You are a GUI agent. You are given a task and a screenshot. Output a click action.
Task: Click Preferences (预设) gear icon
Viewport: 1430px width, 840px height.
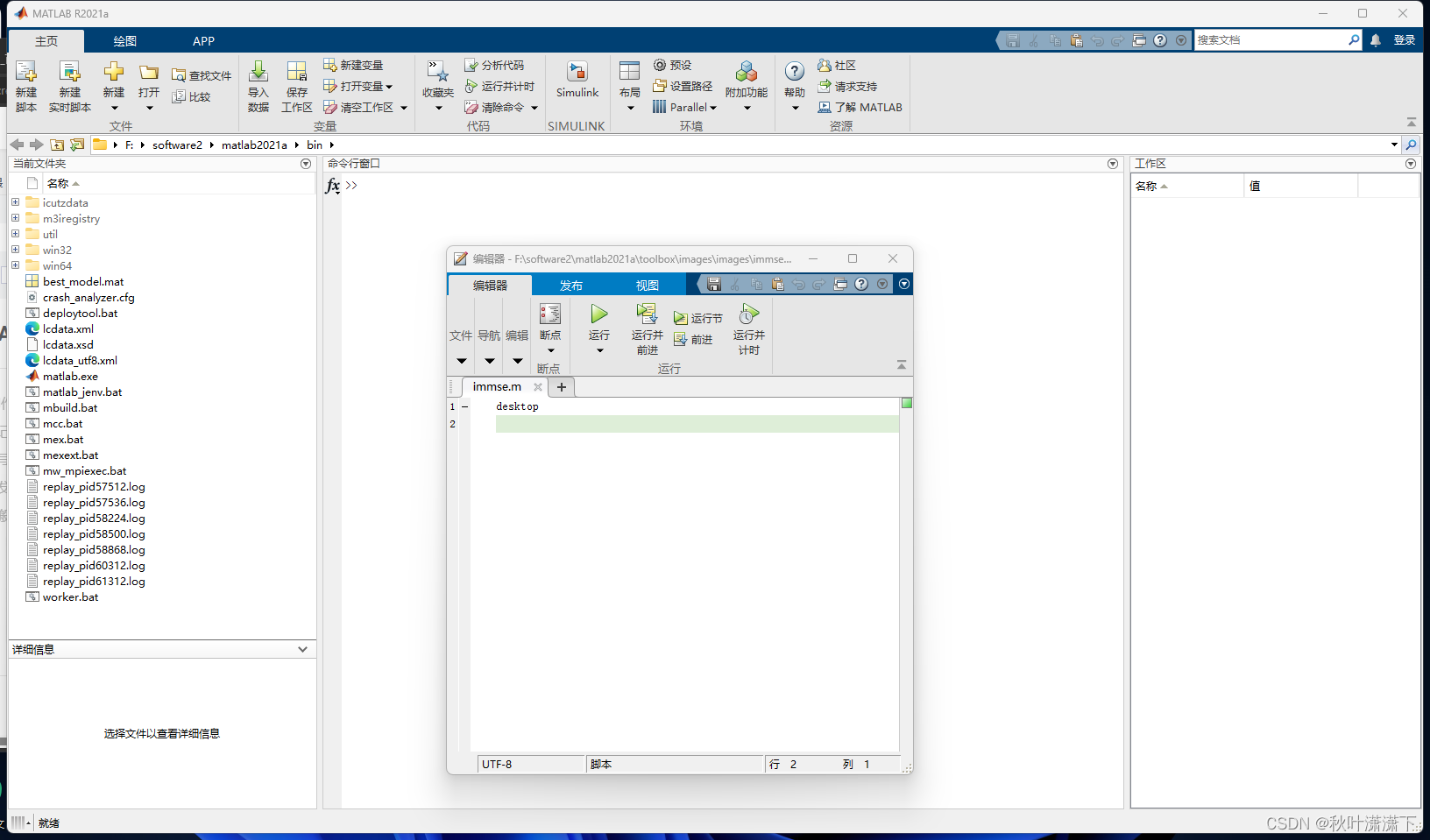[x=660, y=66]
